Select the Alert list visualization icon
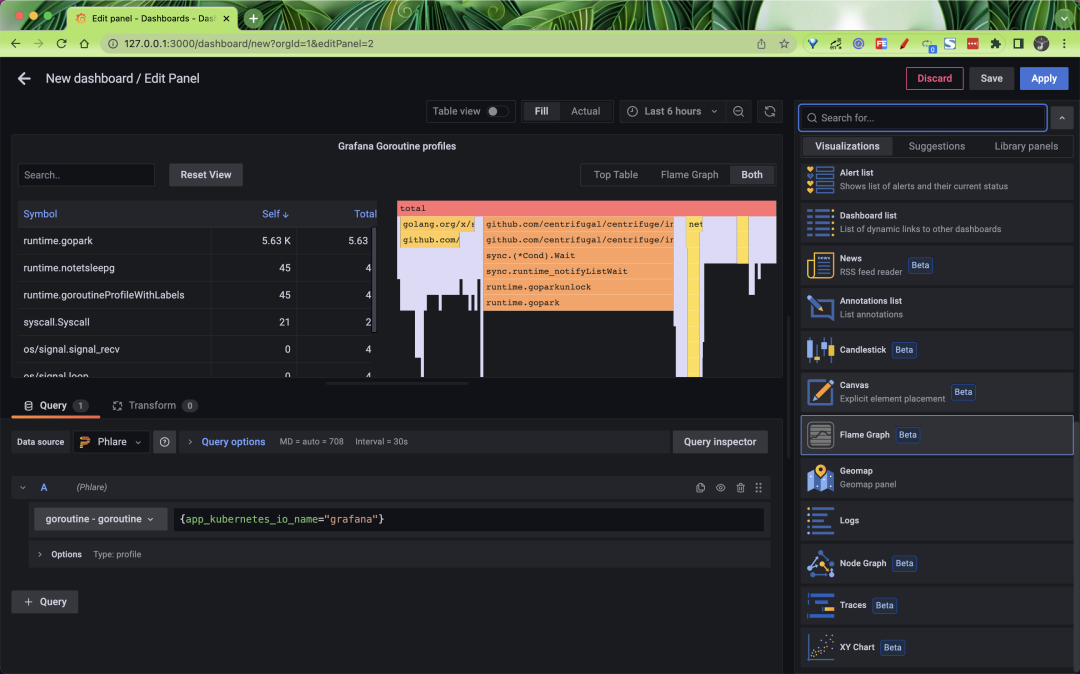Viewport: 1080px width, 674px height. click(x=820, y=180)
